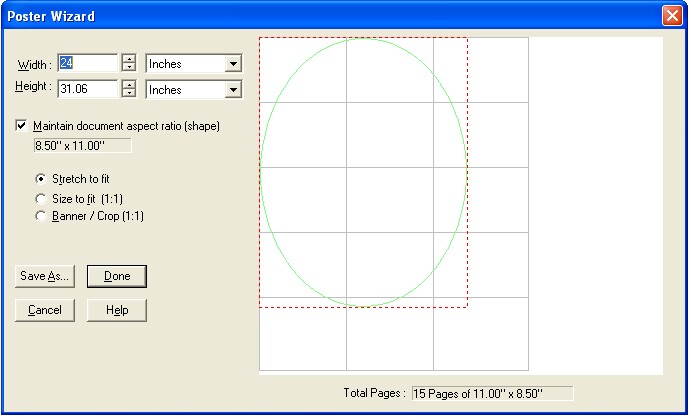This screenshot has height=419, width=691.
Task: Click the Done button
Action: coord(117,276)
